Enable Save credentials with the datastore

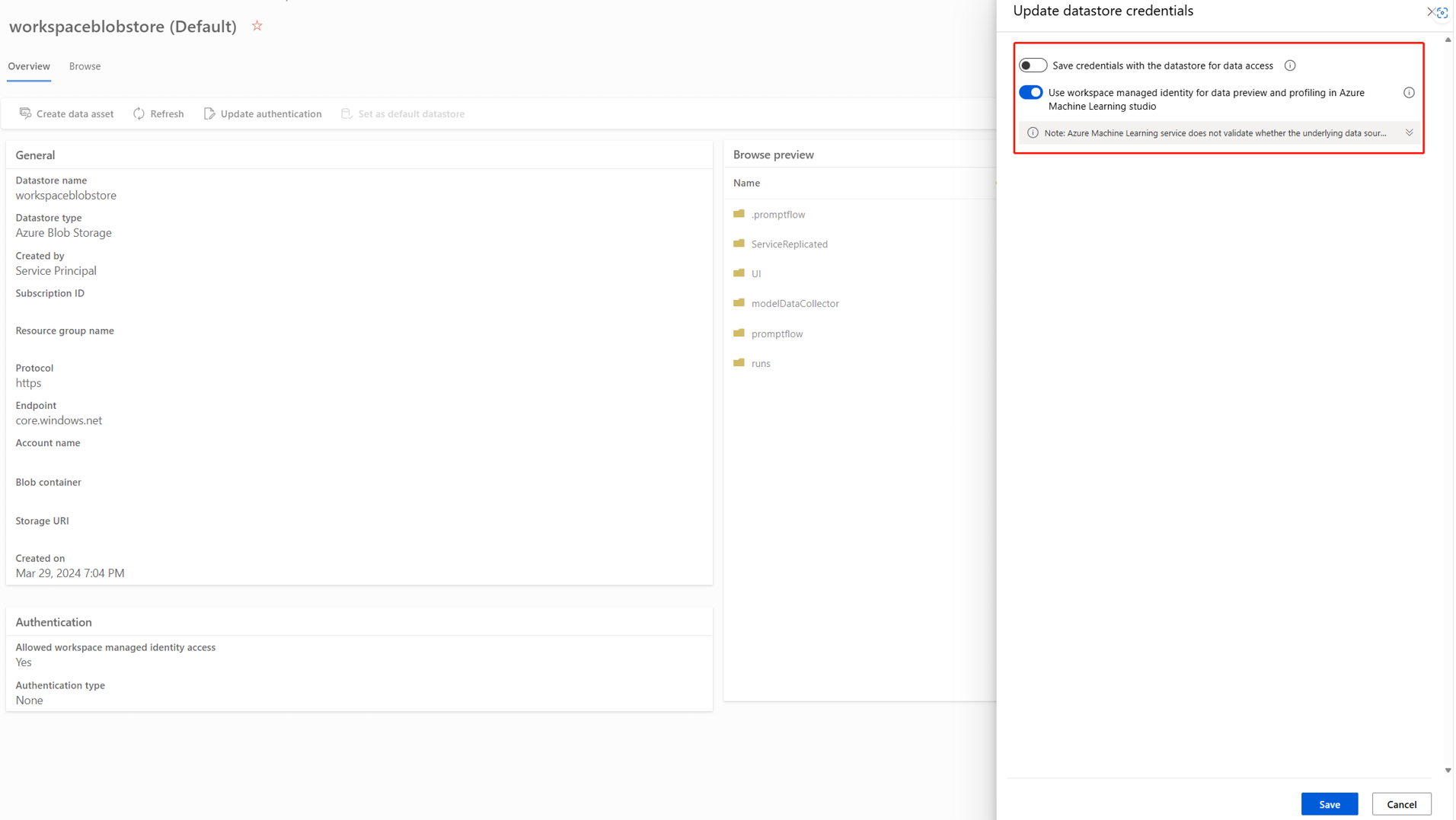click(1033, 65)
